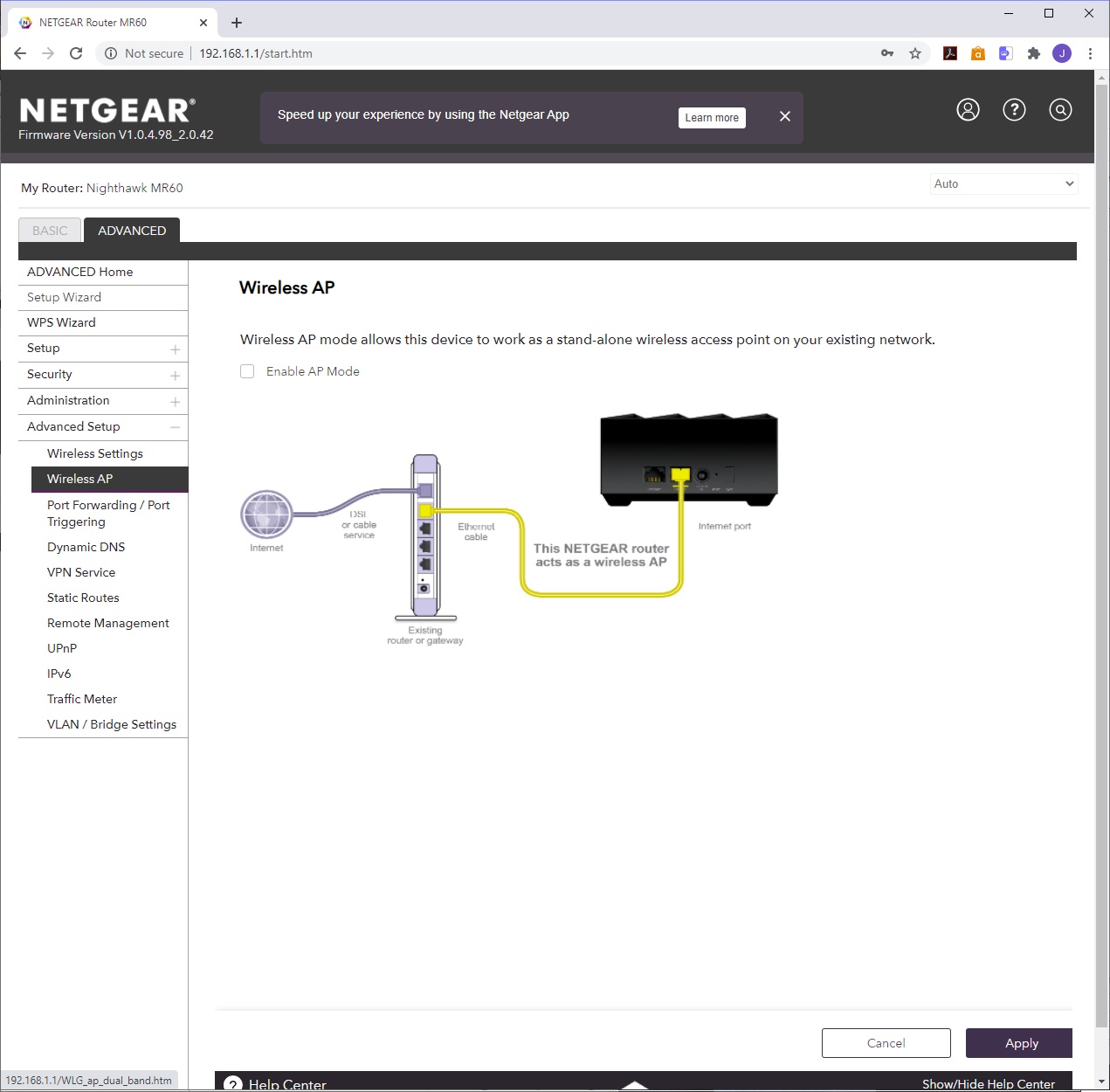Open the Adobe Acrobat extension icon
The width and height of the screenshot is (1110, 1092).
point(950,53)
